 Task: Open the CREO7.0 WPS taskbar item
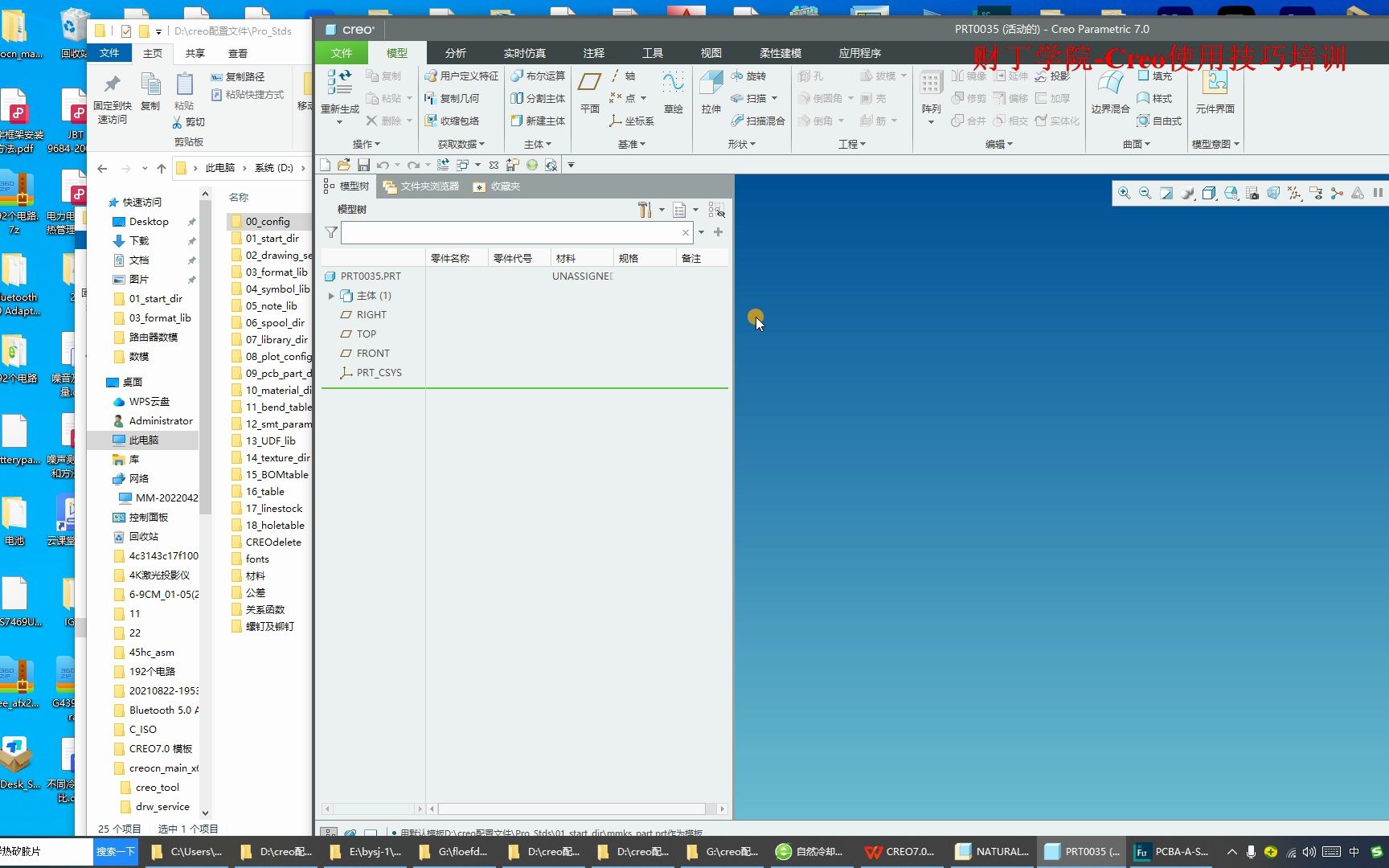900,851
